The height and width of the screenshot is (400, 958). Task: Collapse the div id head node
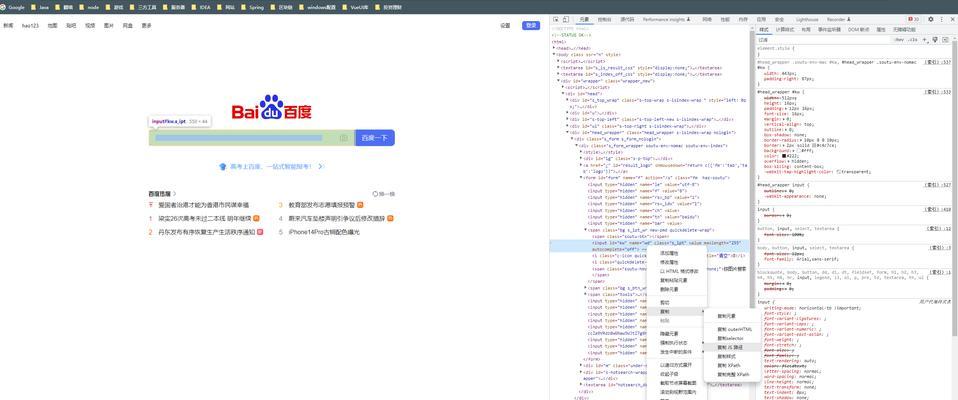(x=563, y=93)
